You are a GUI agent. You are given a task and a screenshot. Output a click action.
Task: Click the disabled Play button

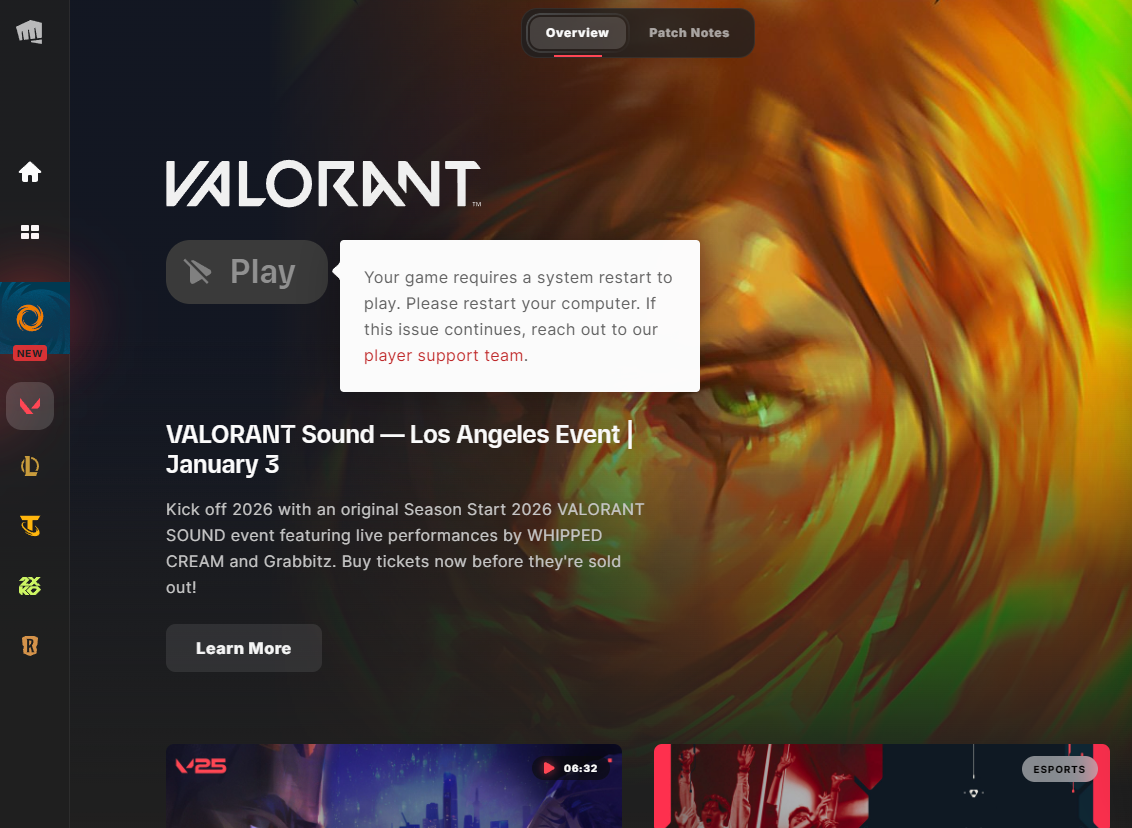(x=247, y=272)
